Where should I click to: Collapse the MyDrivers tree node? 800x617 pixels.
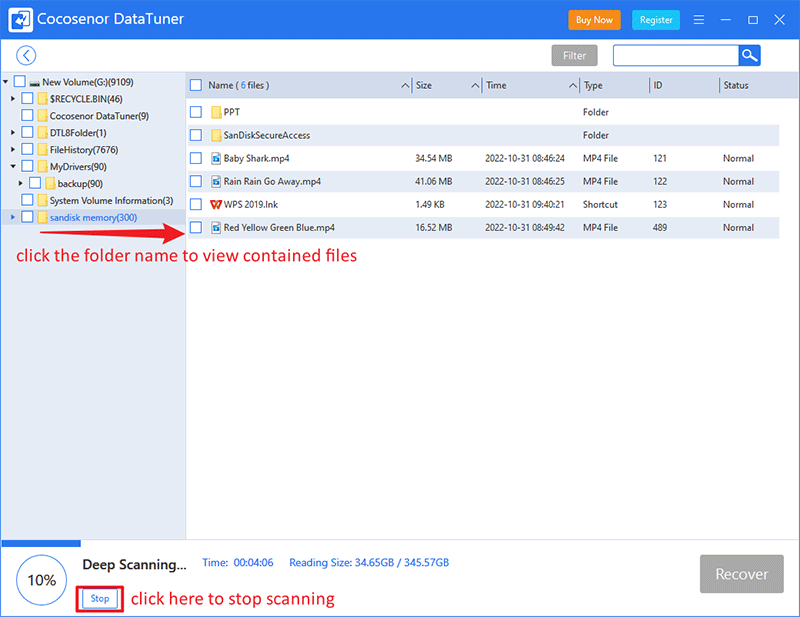13,166
